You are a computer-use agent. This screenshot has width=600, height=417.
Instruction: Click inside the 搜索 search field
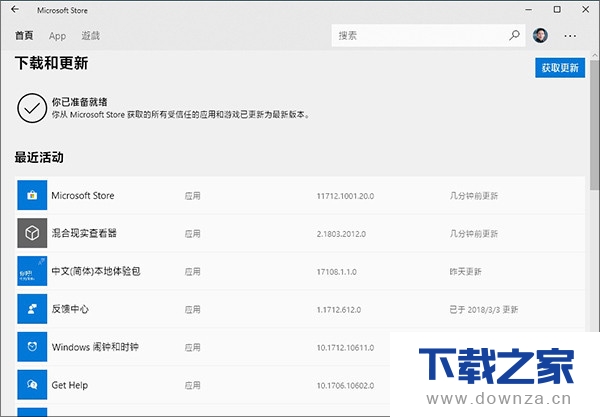pyautogui.click(x=420, y=35)
